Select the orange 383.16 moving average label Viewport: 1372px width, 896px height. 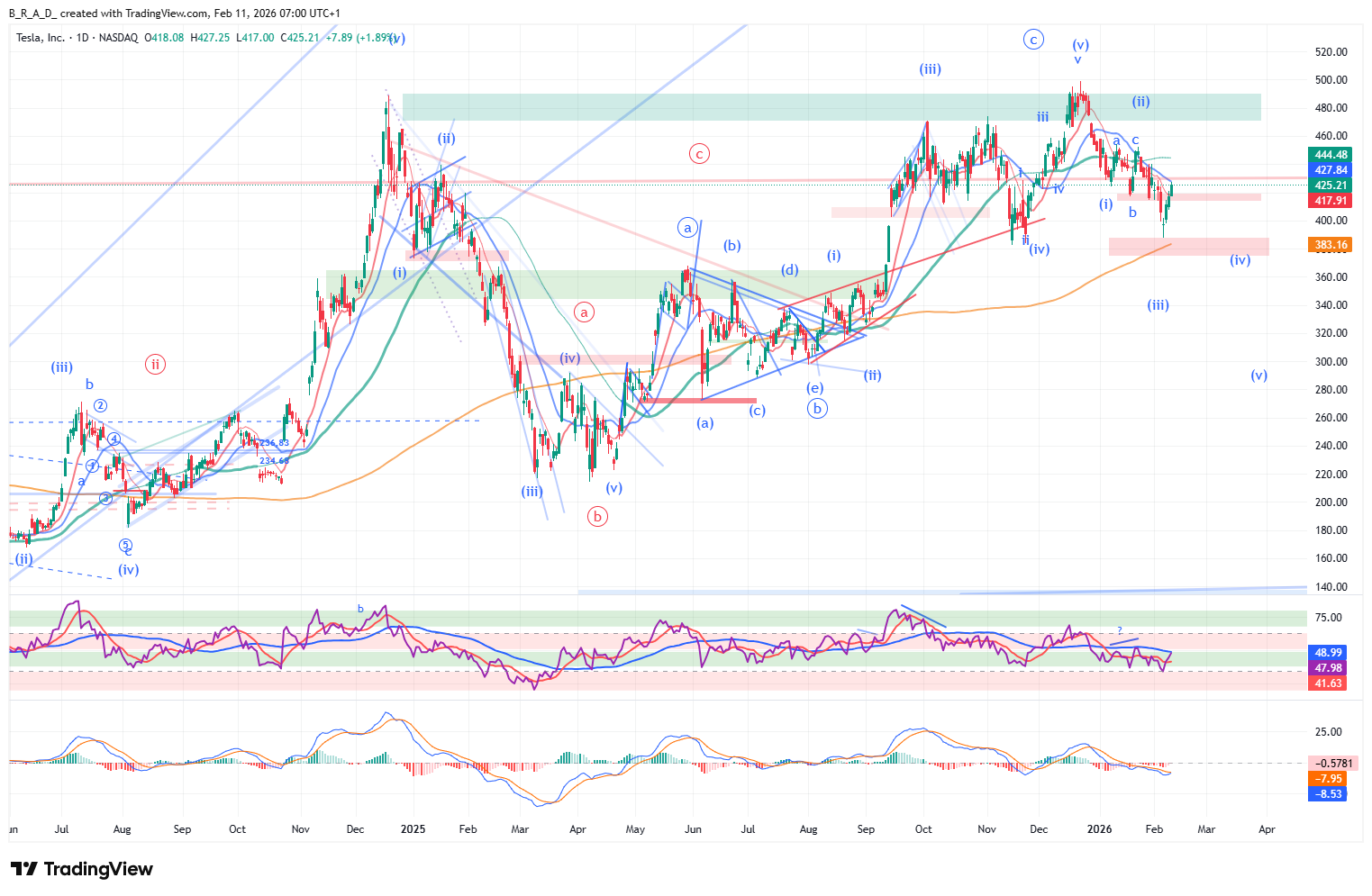coord(1330,245)
